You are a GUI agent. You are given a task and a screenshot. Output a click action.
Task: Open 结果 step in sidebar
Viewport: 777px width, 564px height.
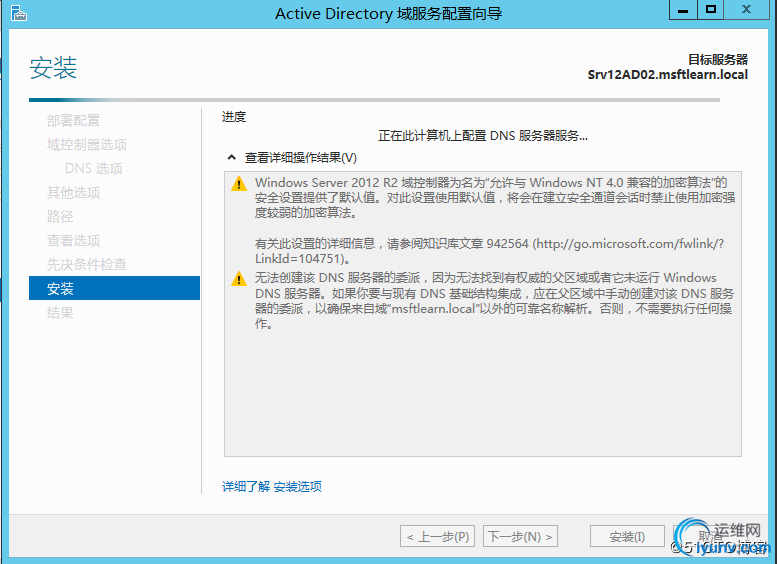60,313
